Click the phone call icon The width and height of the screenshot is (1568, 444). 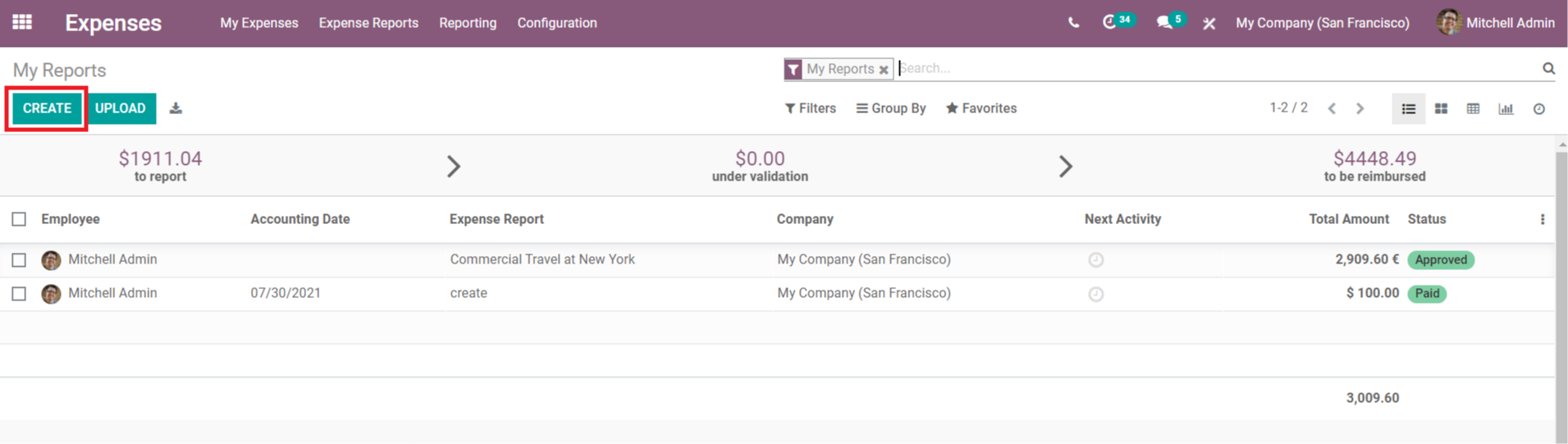pos(1073,23)
